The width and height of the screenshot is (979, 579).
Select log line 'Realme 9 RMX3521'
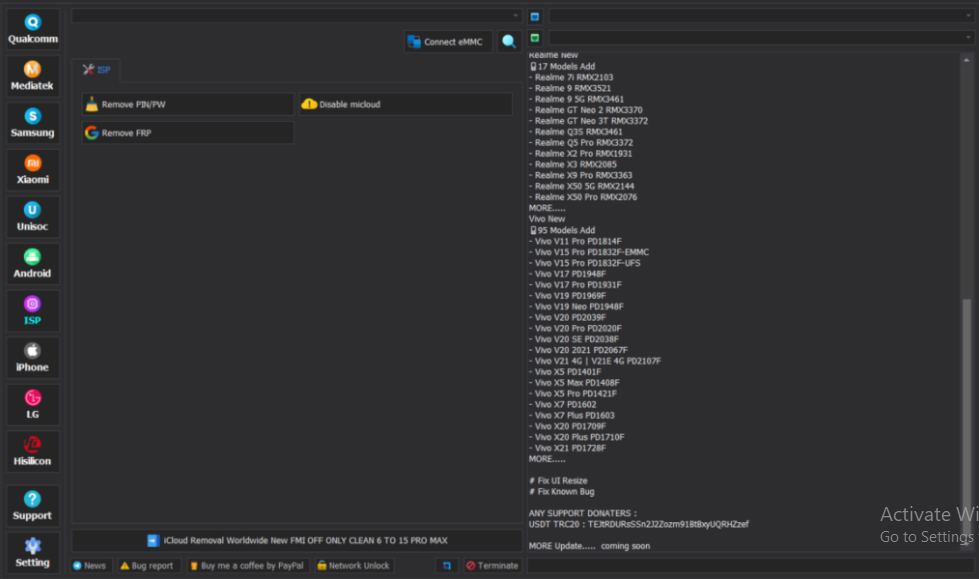tap(570, 88)
